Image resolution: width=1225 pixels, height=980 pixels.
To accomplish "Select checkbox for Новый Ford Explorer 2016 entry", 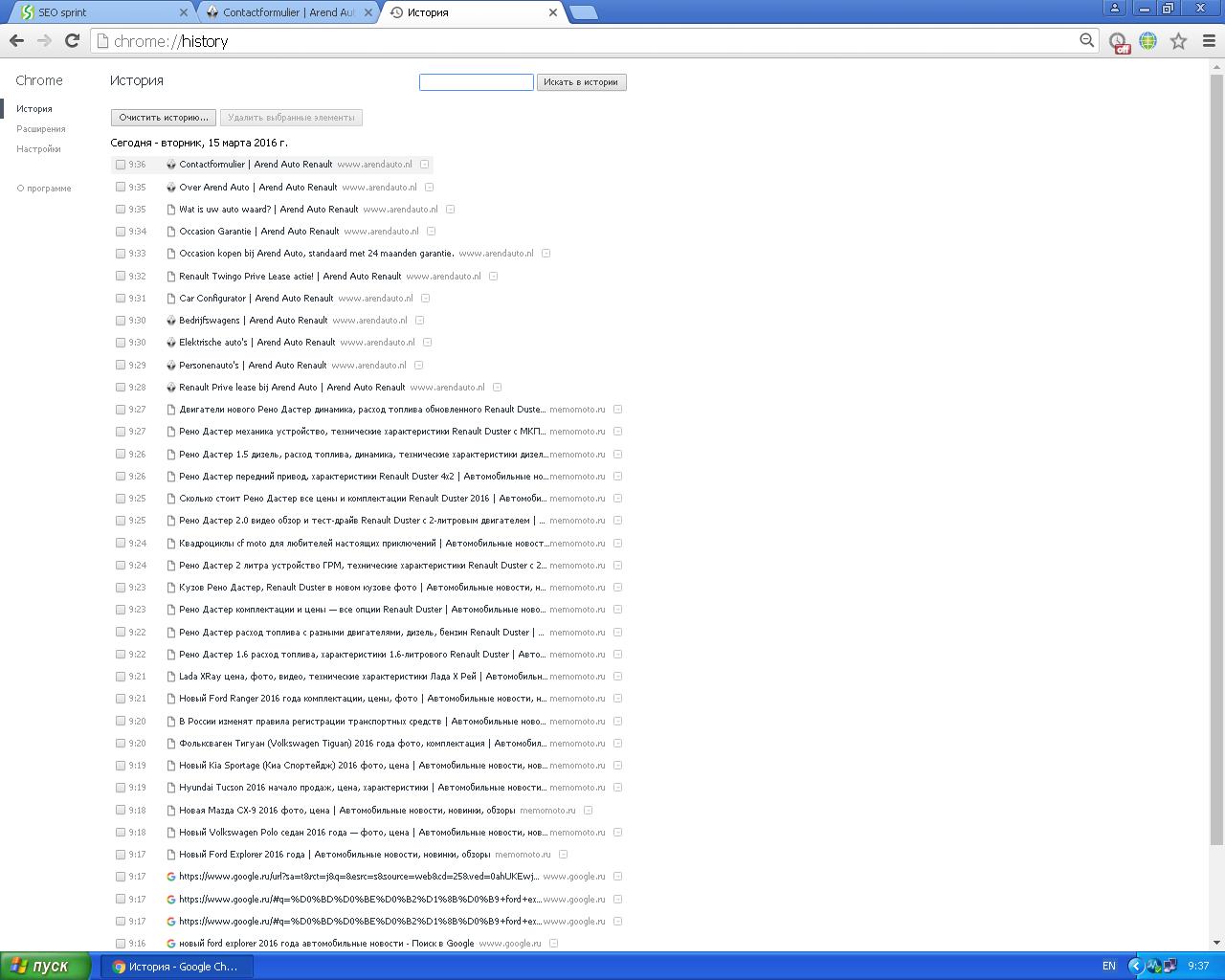I will point(121,855).
